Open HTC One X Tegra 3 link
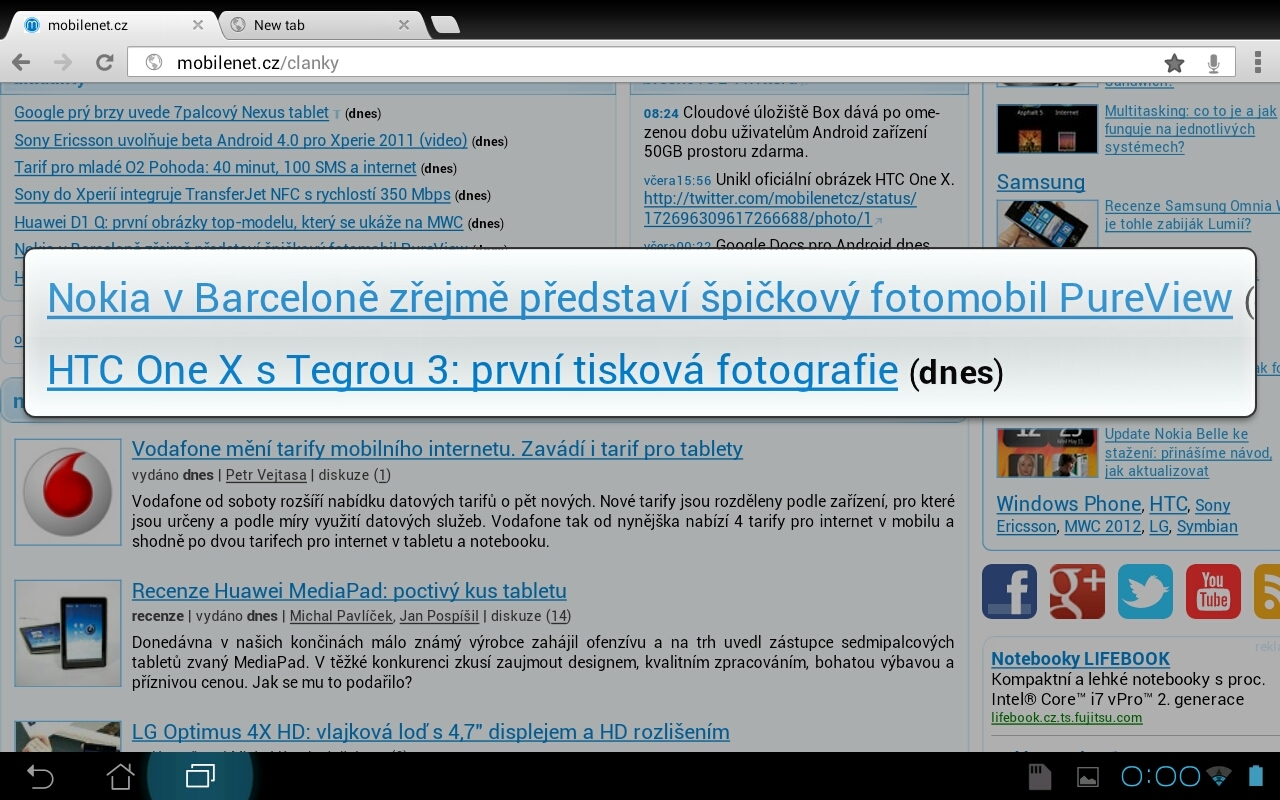 (472, 371)
